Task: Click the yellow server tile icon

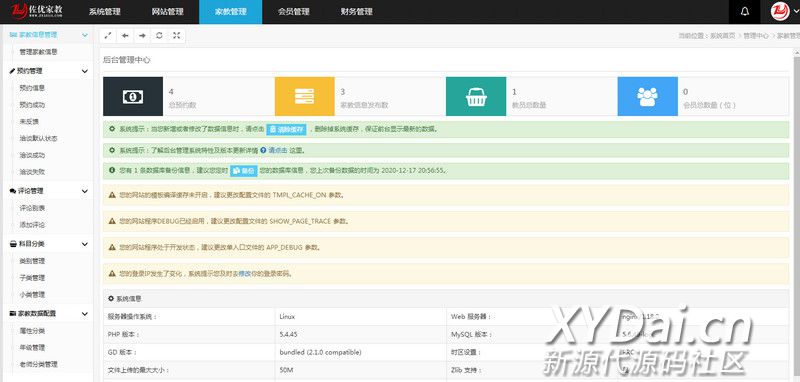Action: point(305,96)
